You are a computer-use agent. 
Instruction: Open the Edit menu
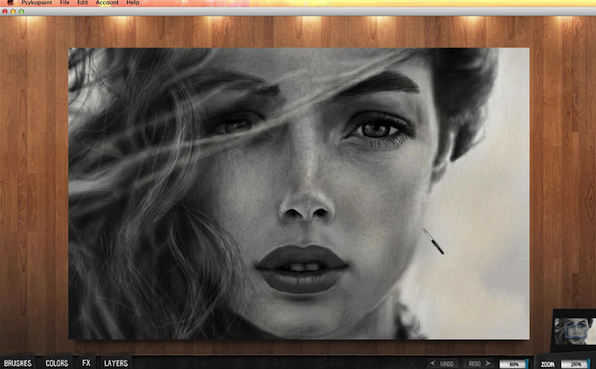tap(82, 2)
